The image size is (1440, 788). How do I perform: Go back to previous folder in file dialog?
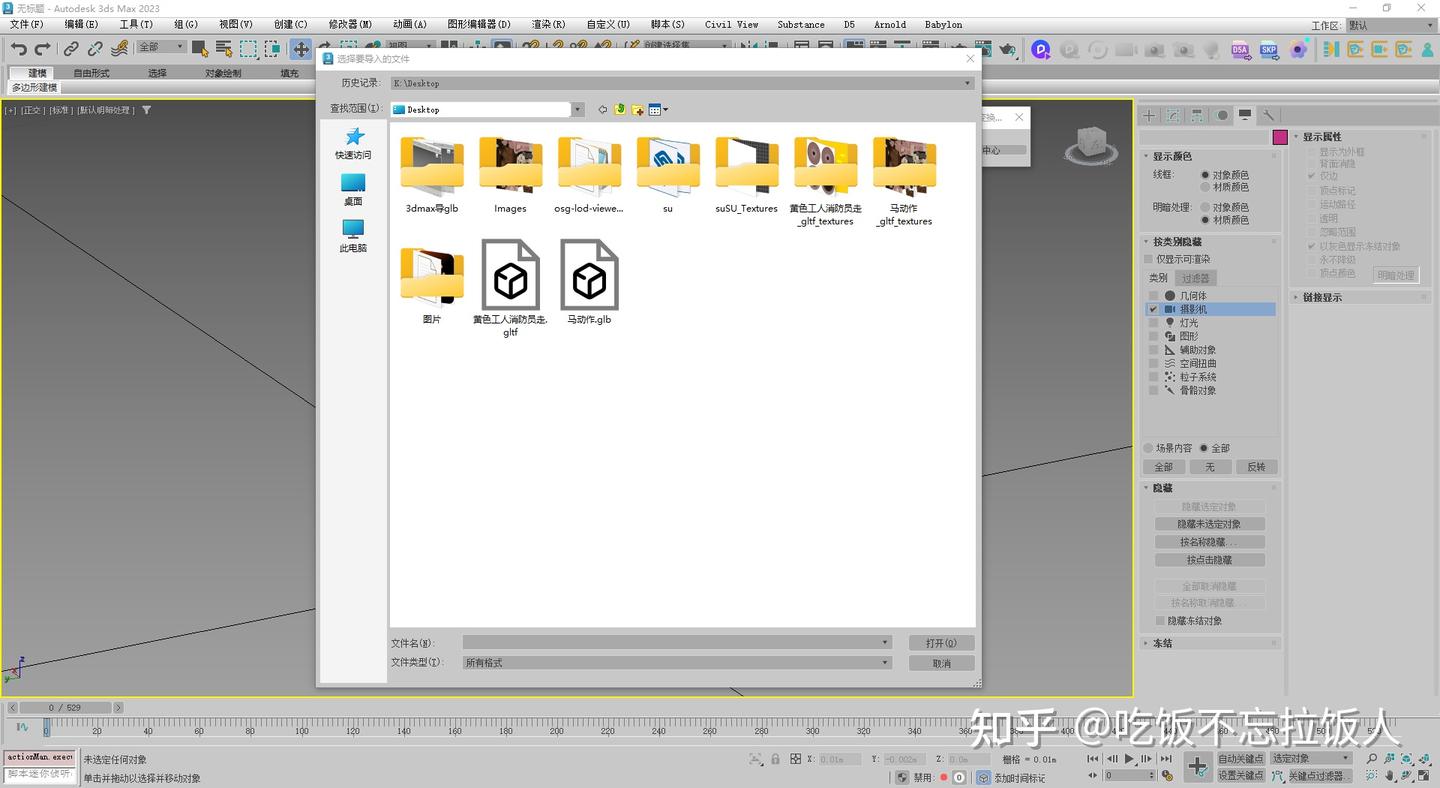(x=602, y=109)
